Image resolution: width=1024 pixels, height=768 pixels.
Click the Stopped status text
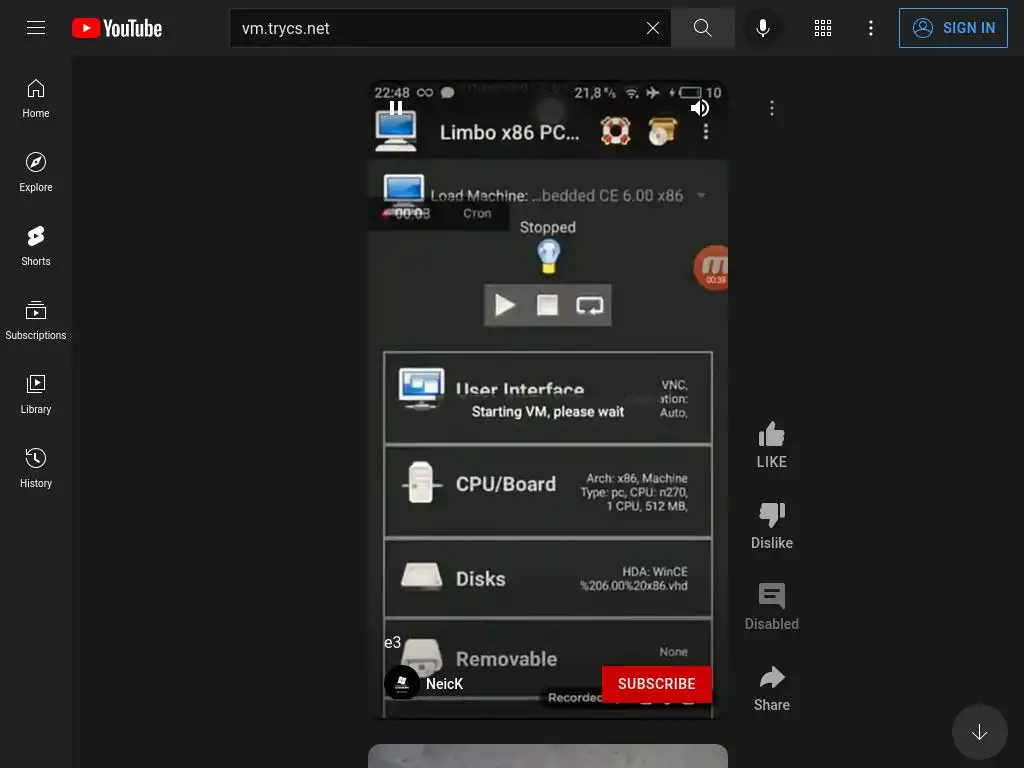[547, 227]
